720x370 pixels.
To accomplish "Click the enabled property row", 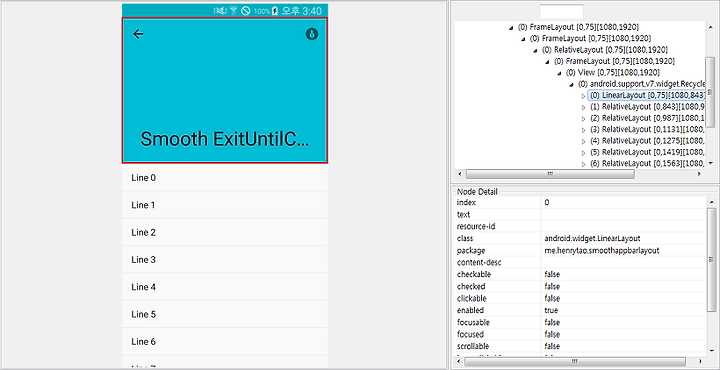I will [x=580, y=310].
